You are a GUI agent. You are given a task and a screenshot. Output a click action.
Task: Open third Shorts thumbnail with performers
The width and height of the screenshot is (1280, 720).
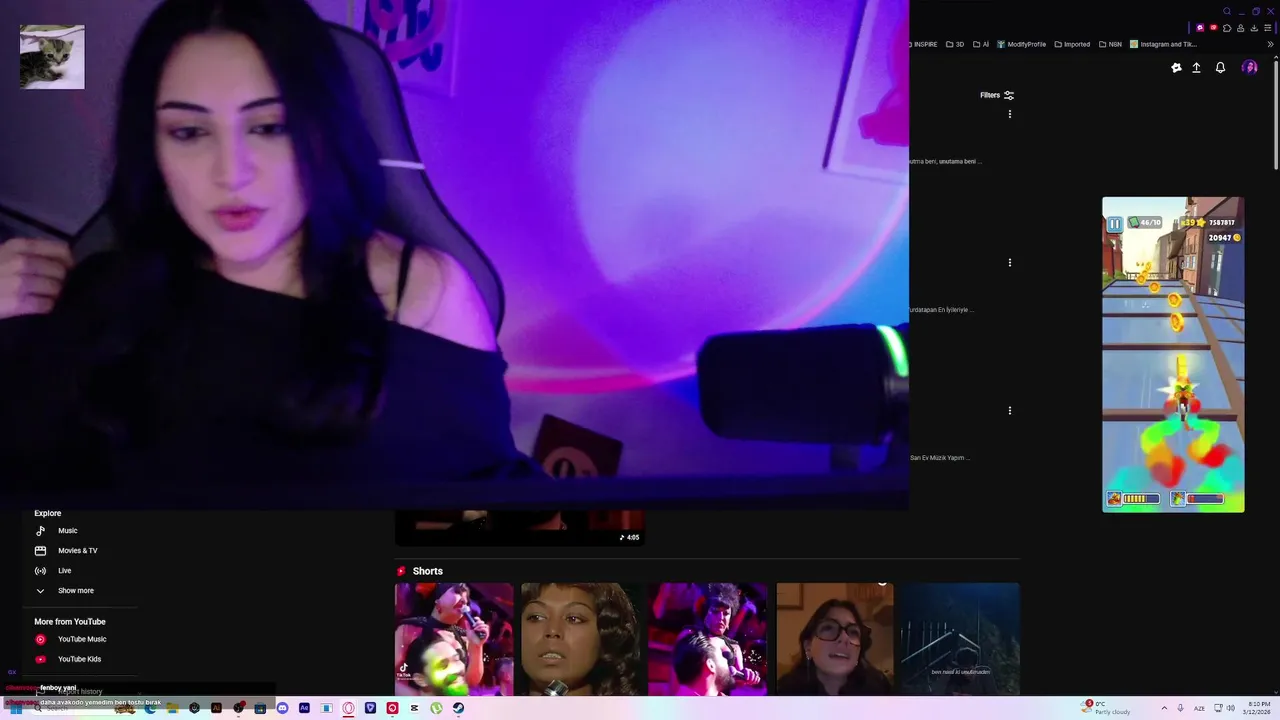708,639
